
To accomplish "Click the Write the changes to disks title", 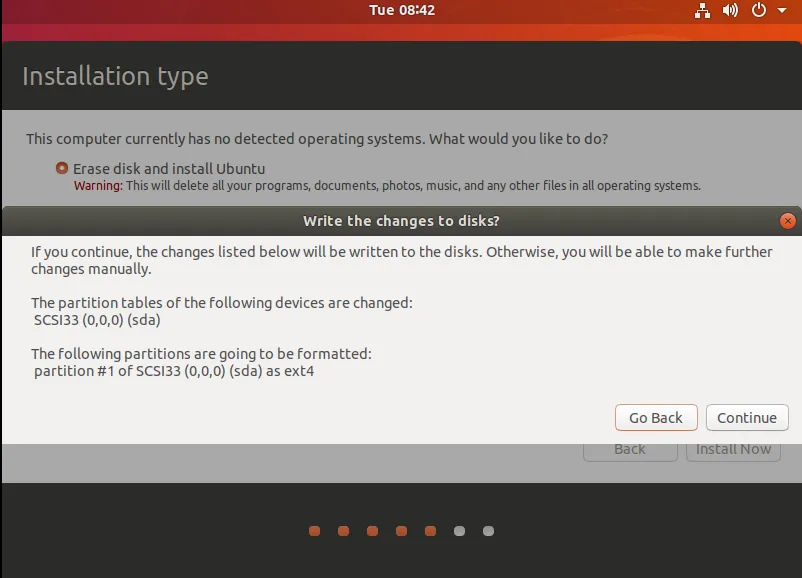I will tap(402, 221).
